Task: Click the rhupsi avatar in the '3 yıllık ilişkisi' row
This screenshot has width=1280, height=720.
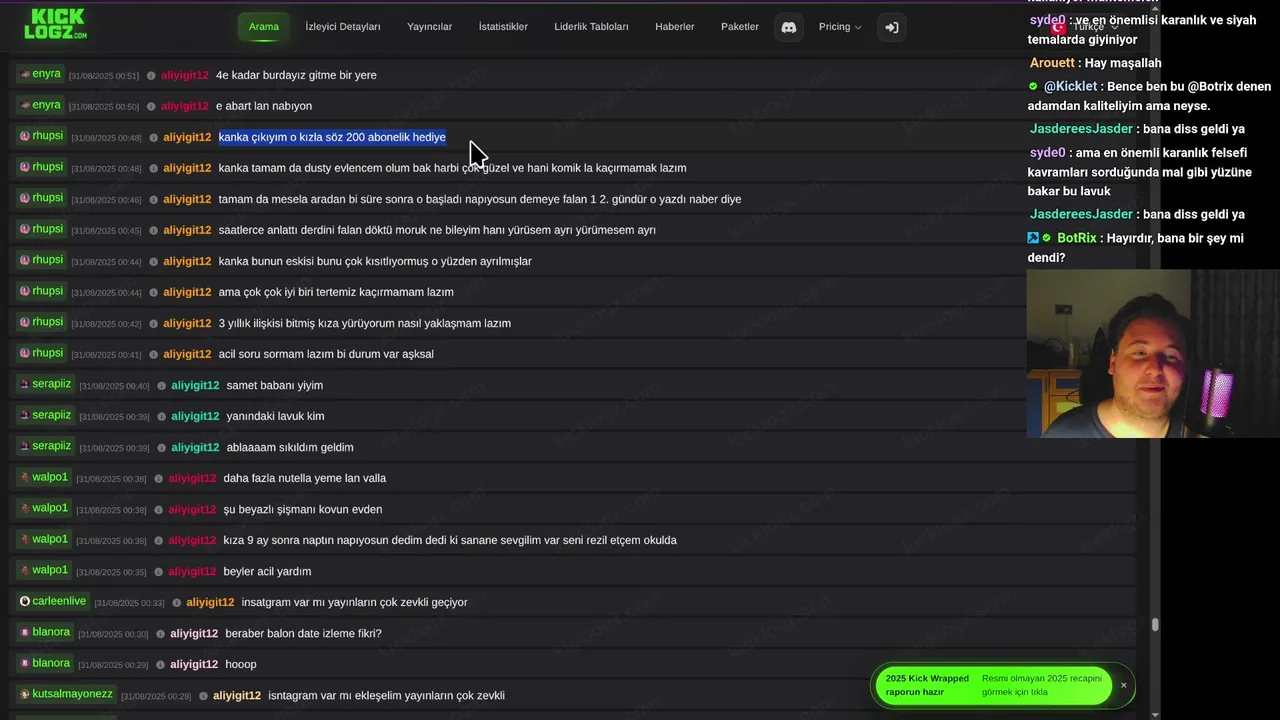Action: tap(25, 322)
